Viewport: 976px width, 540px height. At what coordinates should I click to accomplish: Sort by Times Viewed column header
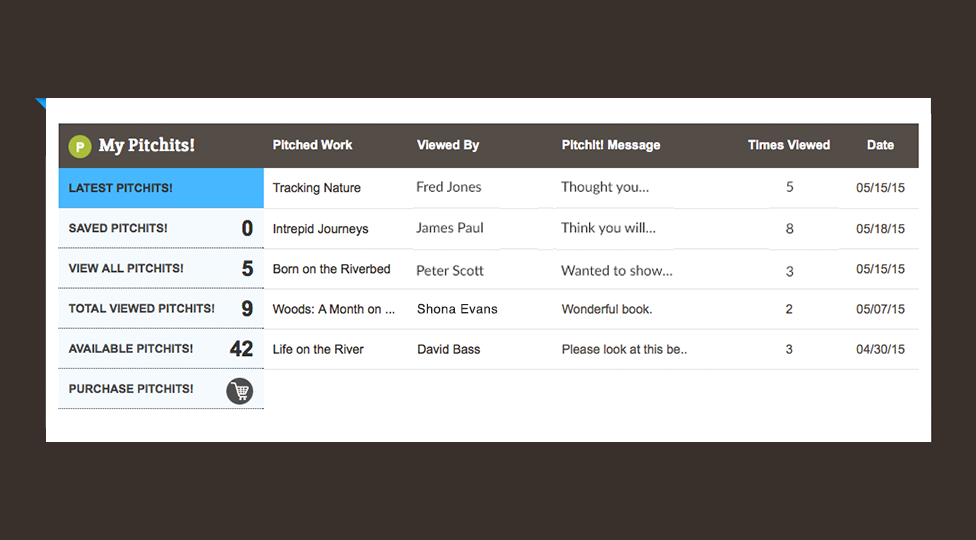point(789,145)
